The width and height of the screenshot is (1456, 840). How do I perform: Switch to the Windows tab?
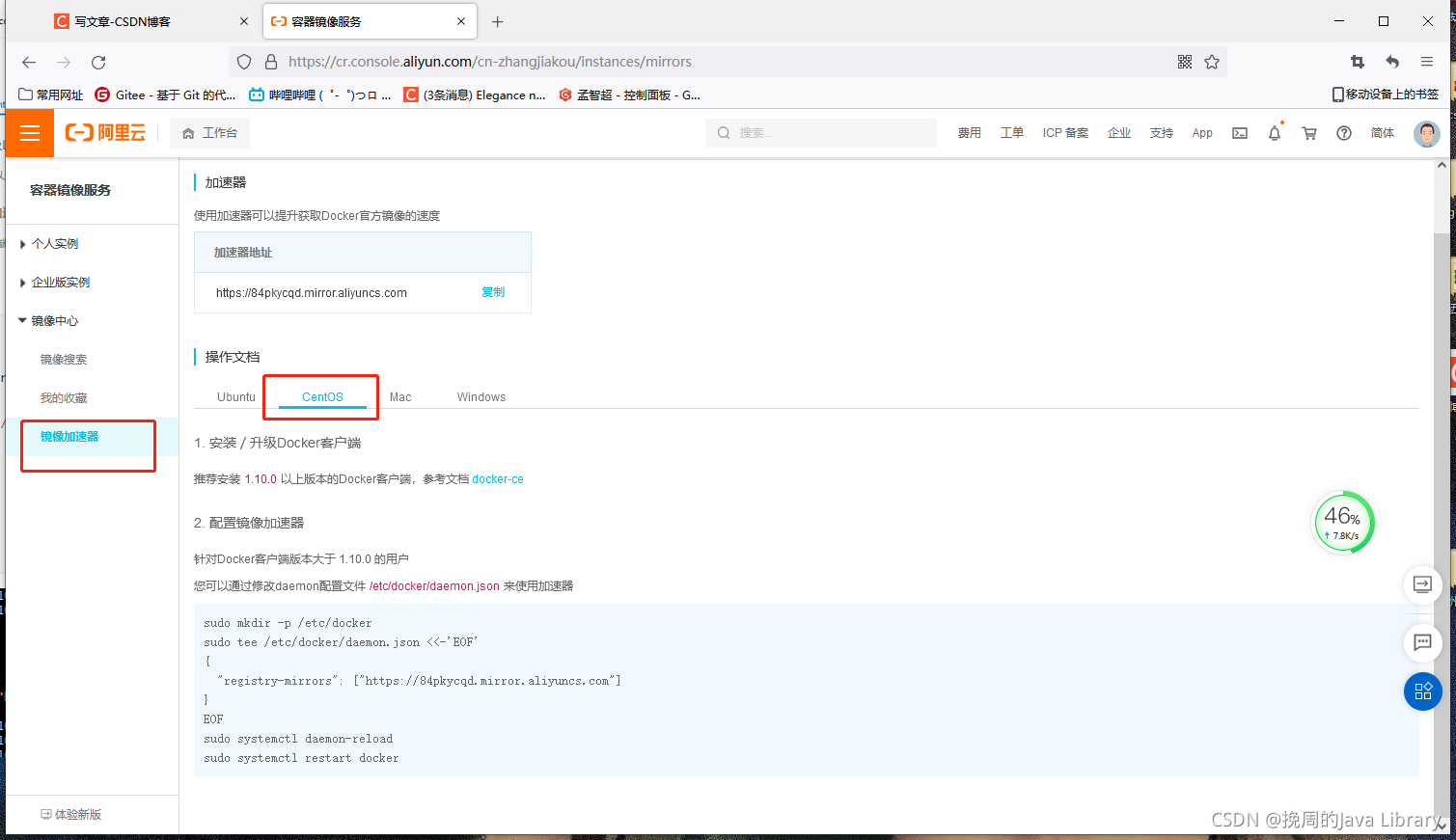coord(481,397)
